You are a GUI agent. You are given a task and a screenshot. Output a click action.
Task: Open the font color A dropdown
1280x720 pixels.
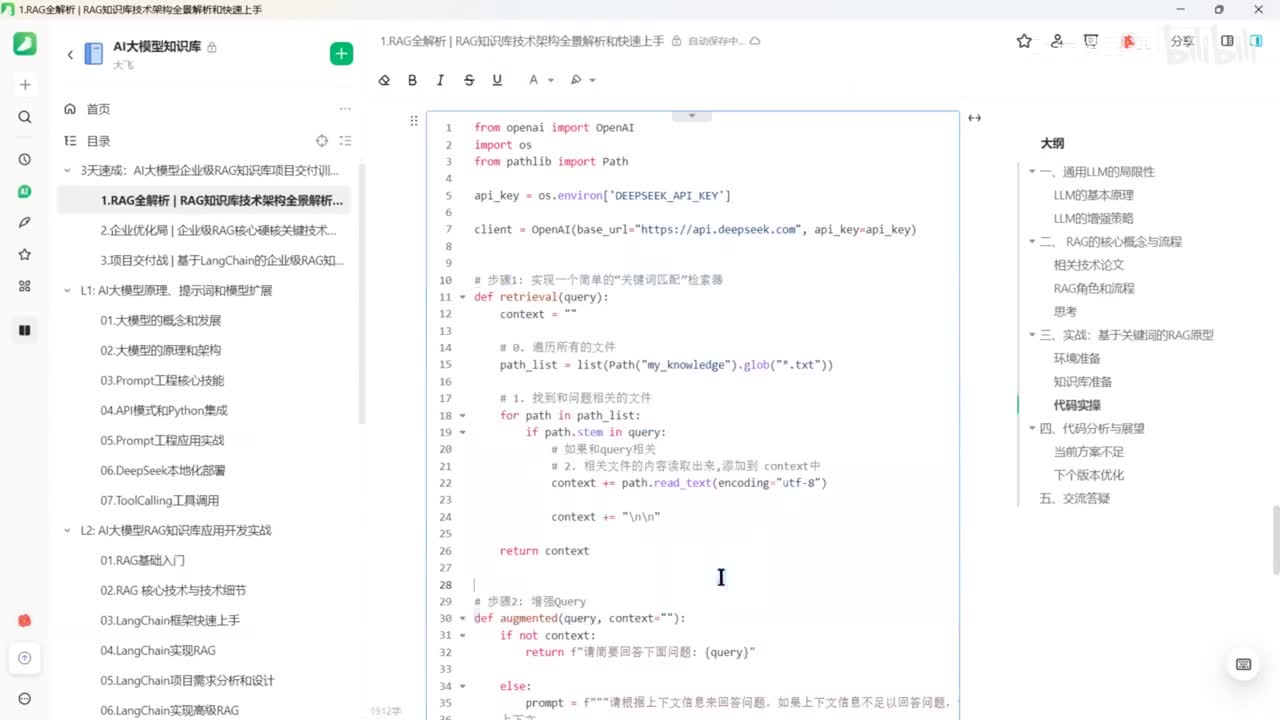540,80
